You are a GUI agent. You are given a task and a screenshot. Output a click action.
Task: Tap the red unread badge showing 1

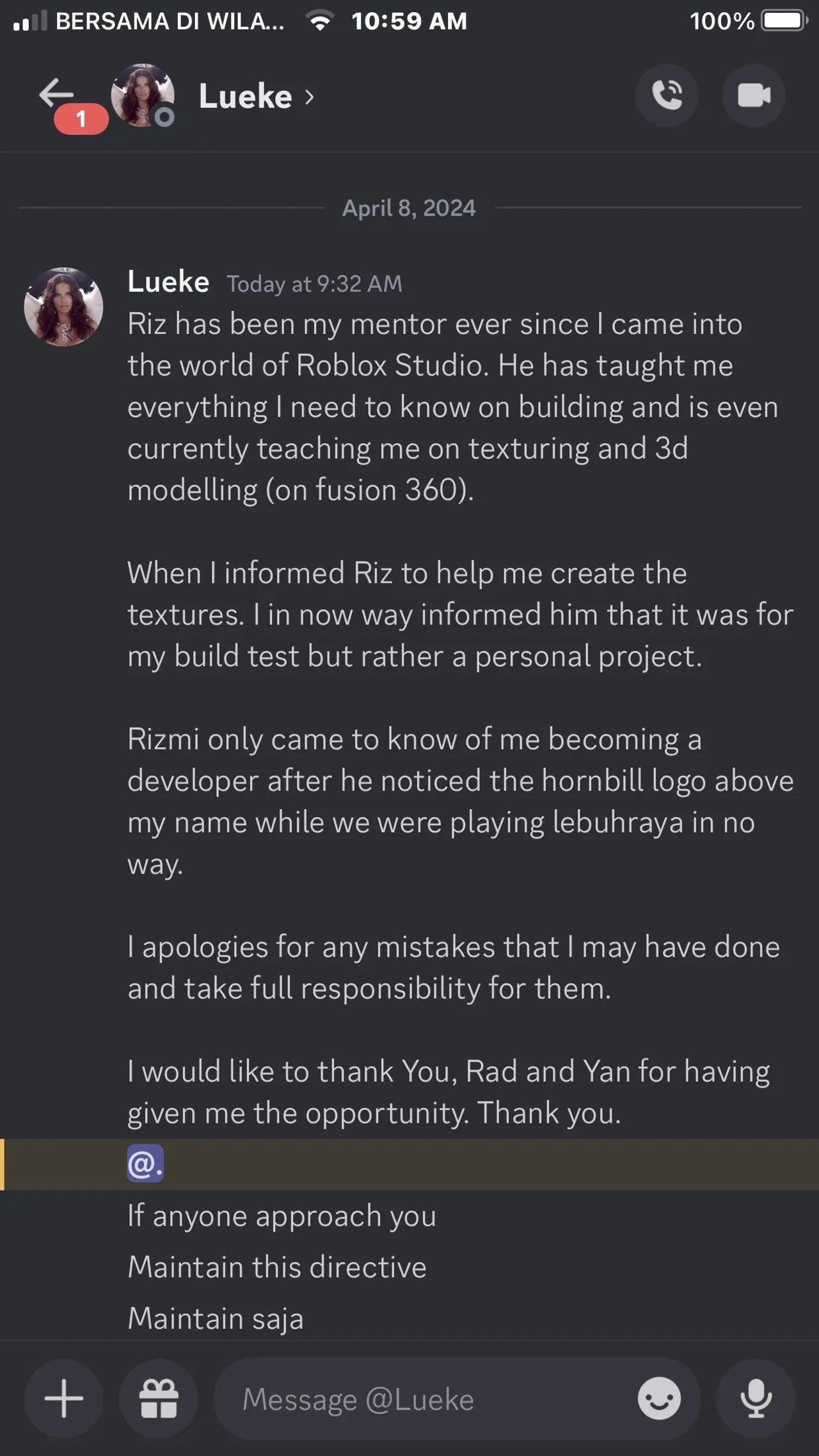coord(81,119)
